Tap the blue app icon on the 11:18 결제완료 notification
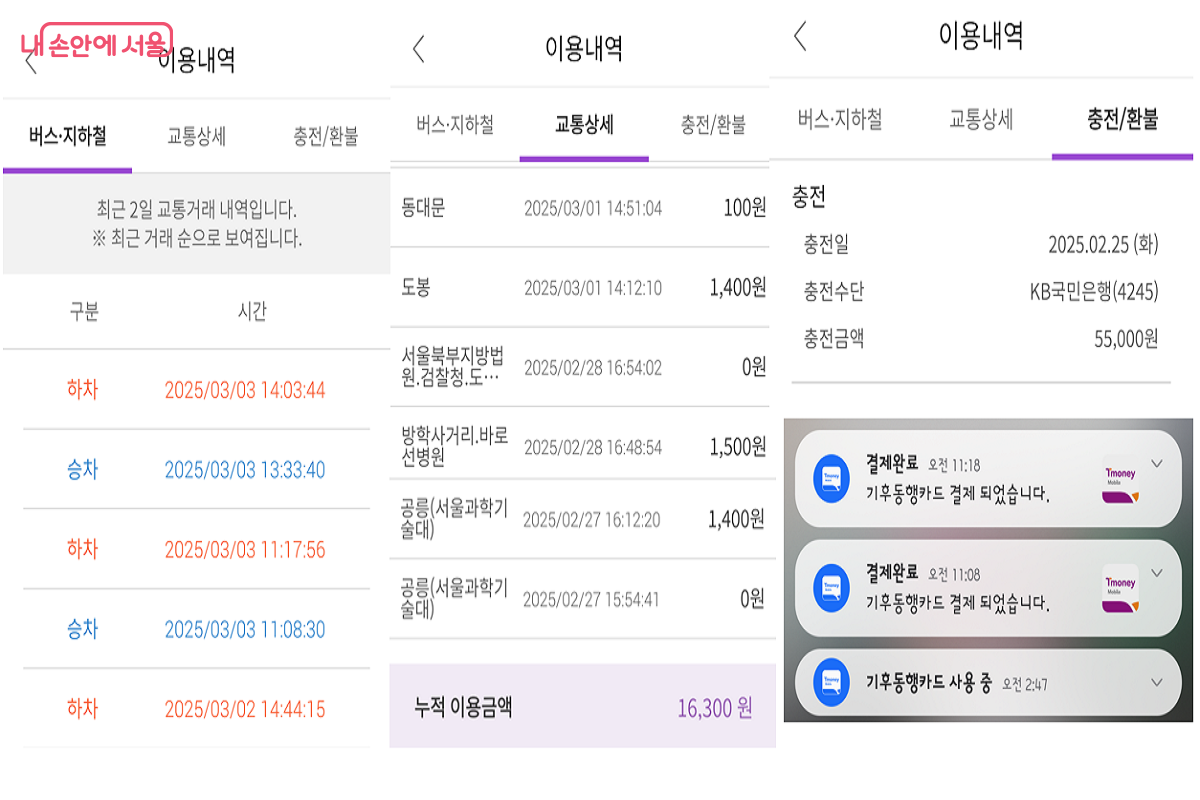Image resolution: width=1200 pixels, height=800 pixels. click(832, 477)
